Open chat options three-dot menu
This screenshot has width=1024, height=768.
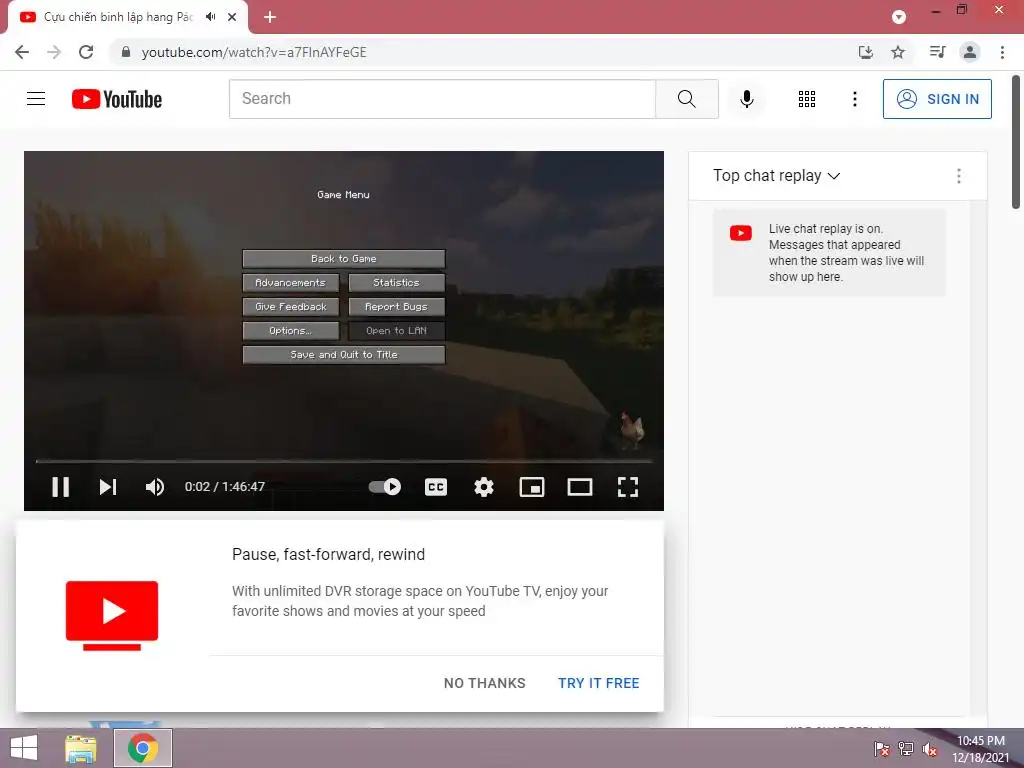click(x=958, y=176)
